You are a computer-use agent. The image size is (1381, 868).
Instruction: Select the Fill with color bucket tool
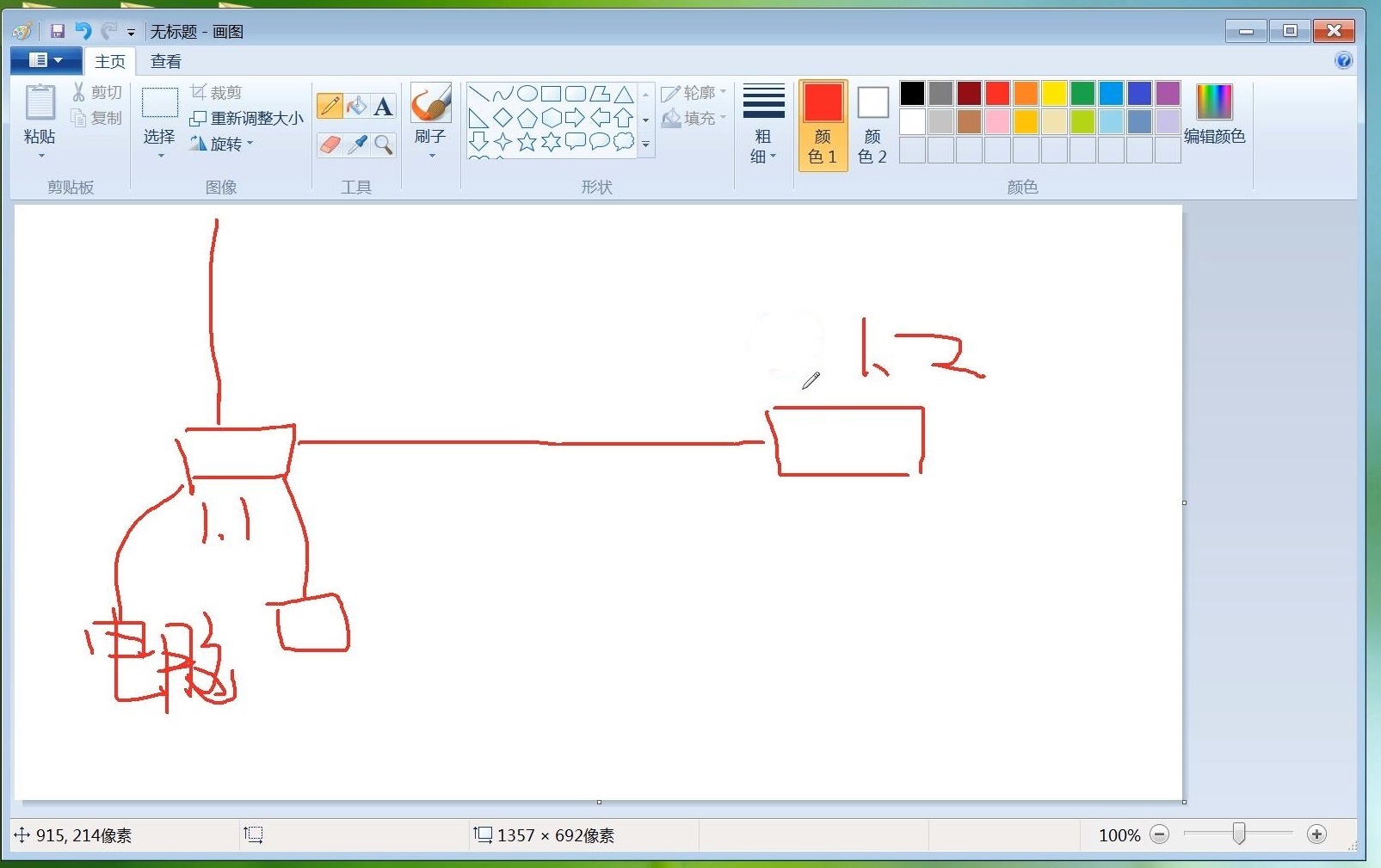356,106
